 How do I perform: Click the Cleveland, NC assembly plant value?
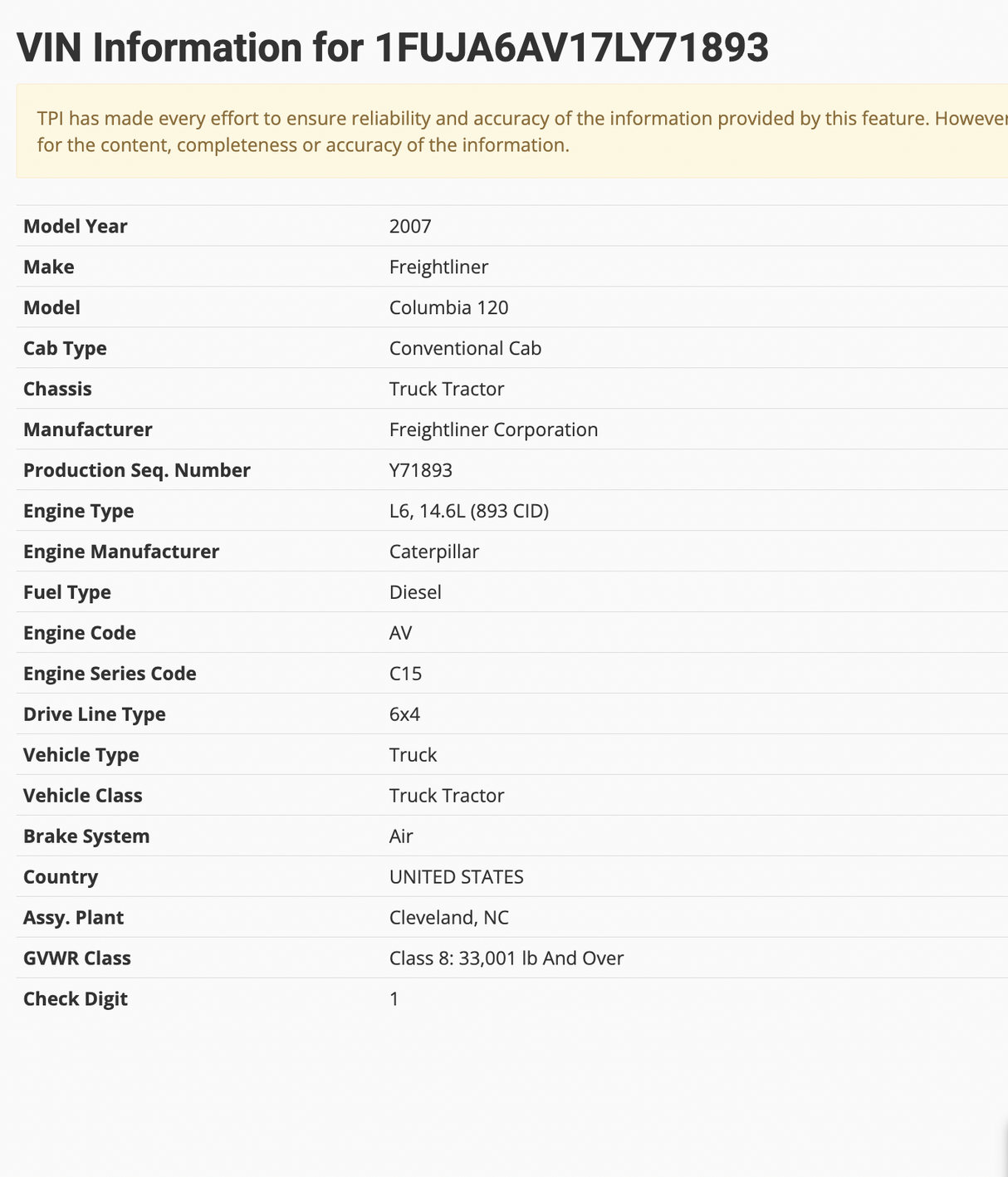click(x=448, y=918)
